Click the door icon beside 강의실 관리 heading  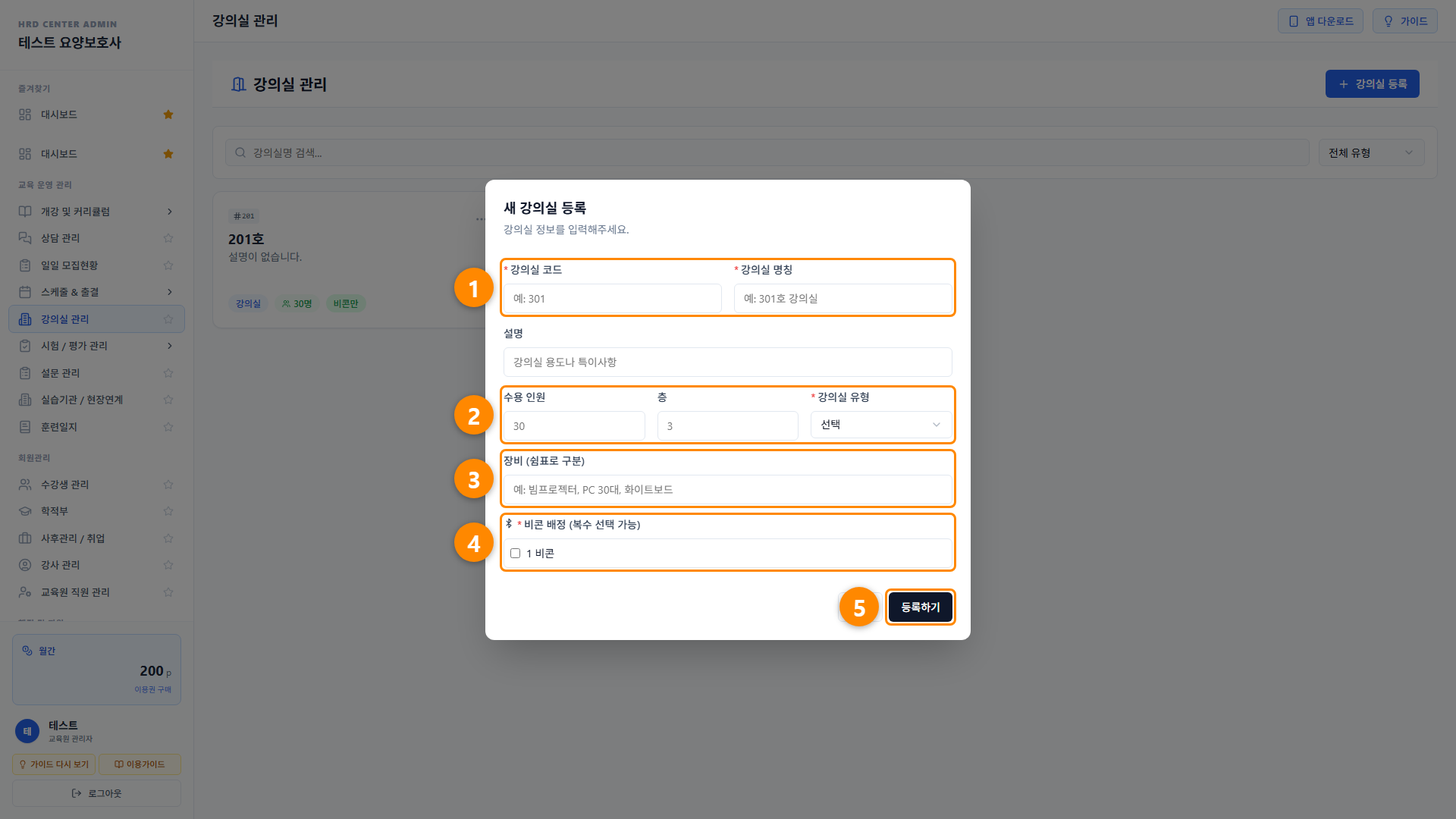(238, 84)
